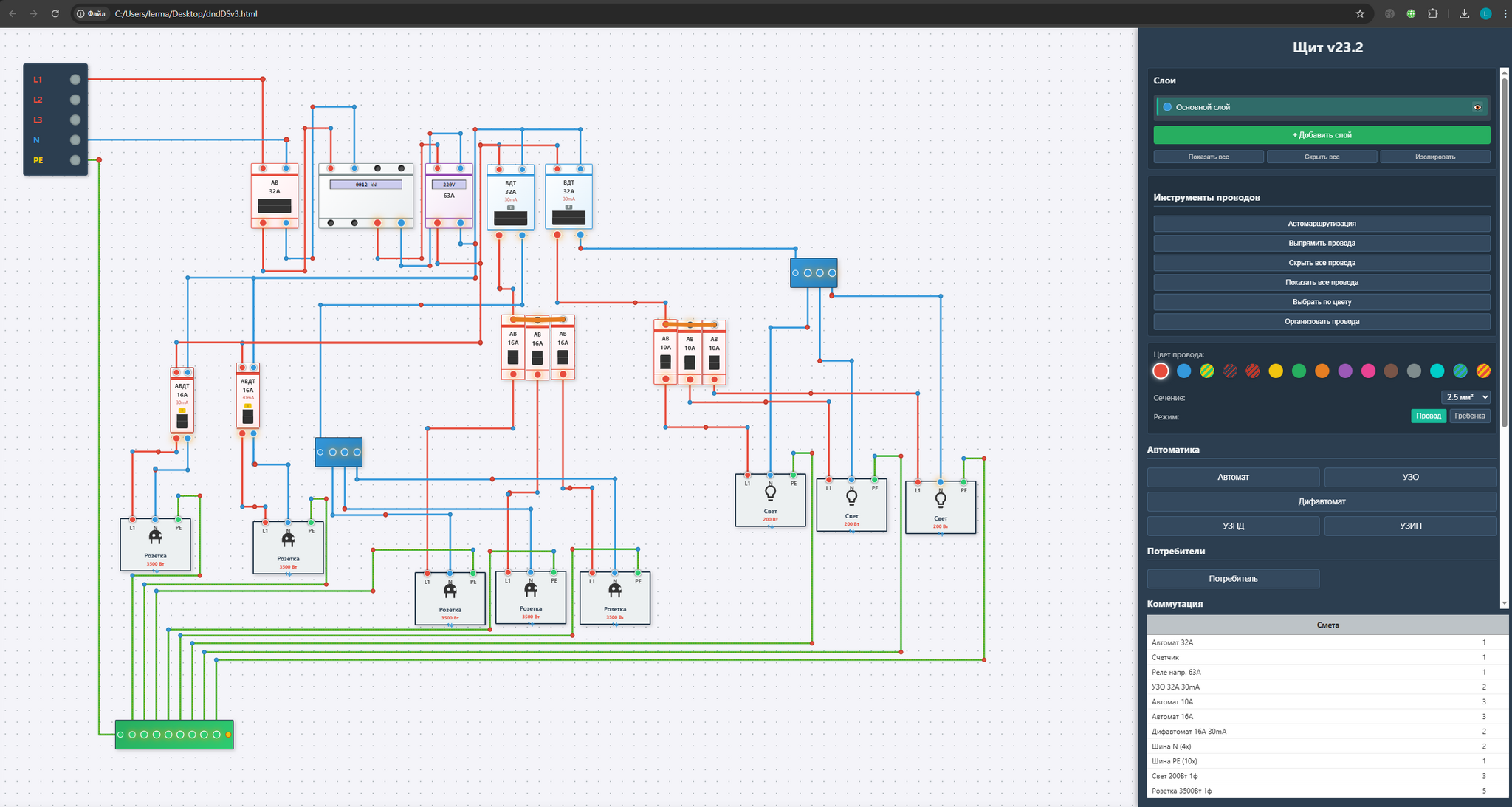Viewport: 1512px width, 807px height.
Task: Enable Провод wire mode
Action: 1428,416
